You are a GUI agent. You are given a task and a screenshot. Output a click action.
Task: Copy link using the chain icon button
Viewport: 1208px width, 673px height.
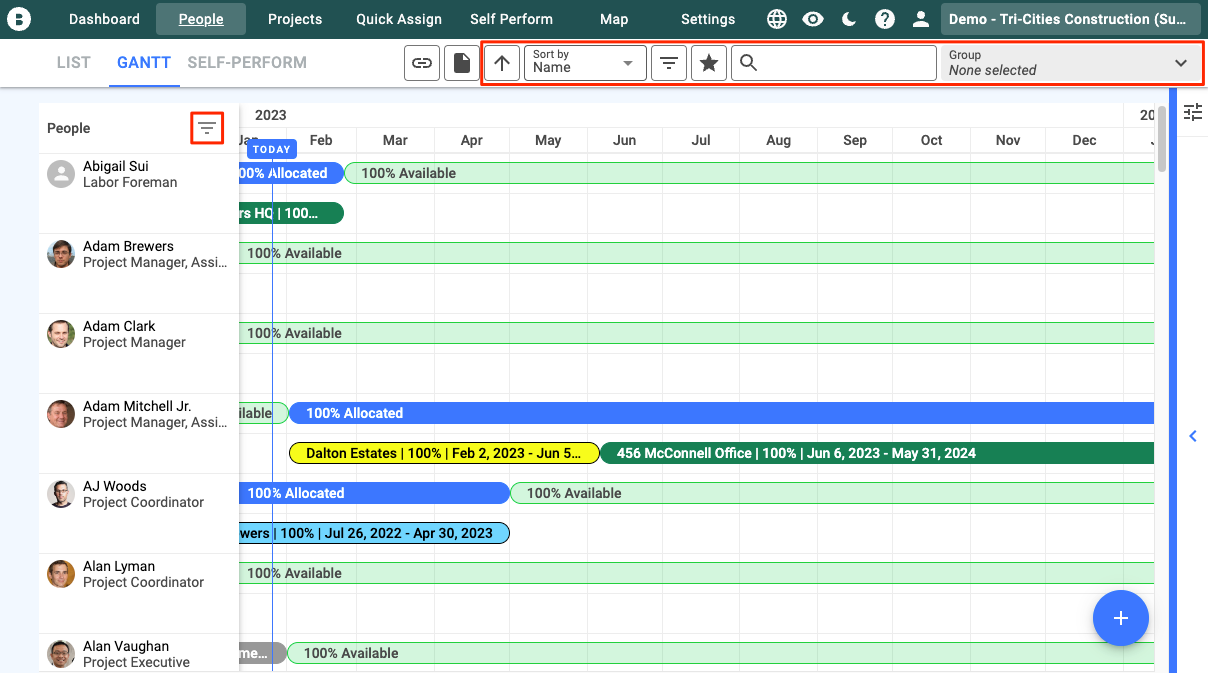point(423,63)
